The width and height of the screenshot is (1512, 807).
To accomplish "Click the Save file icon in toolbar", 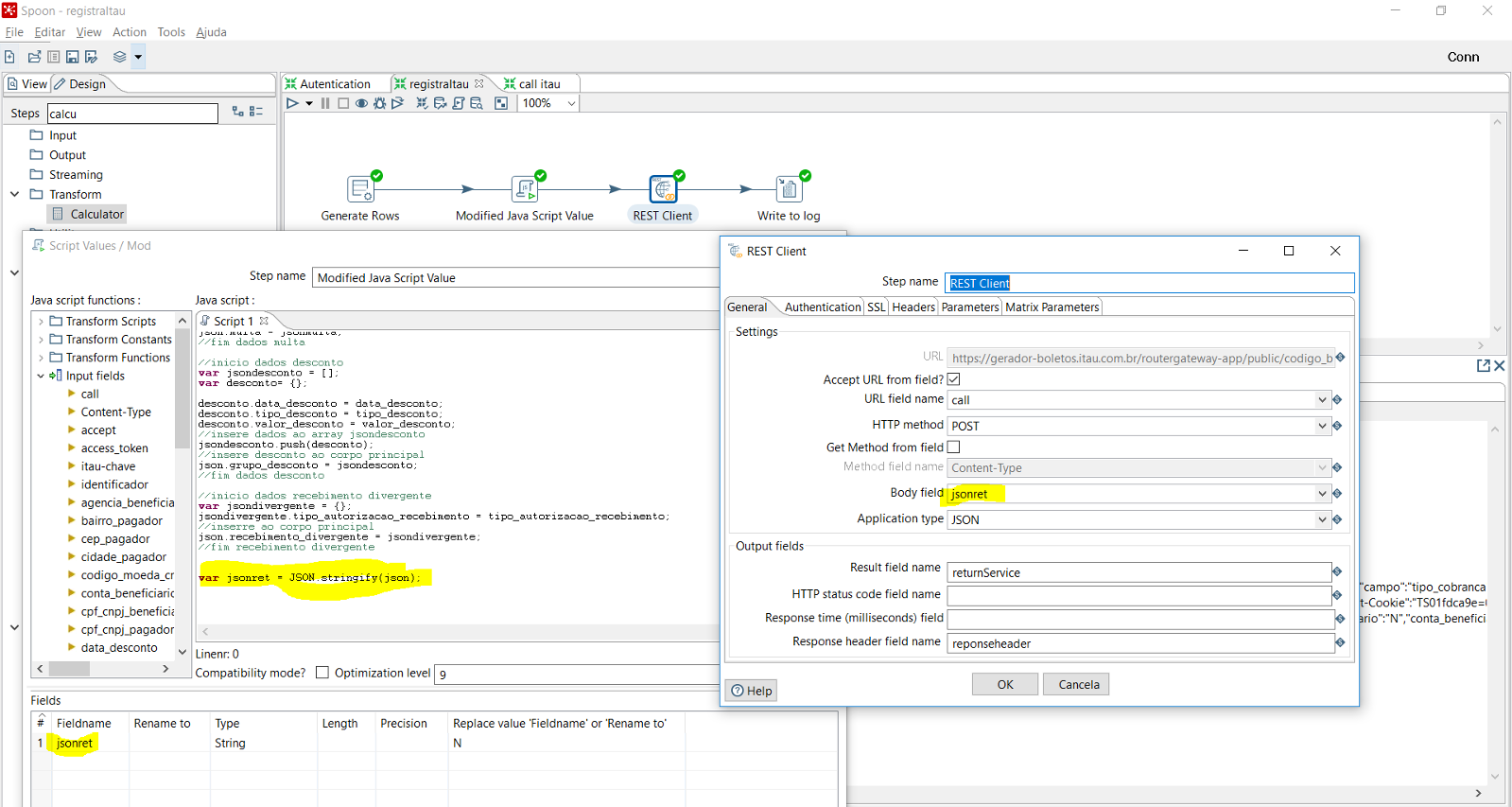I will [x=72, y=57].
